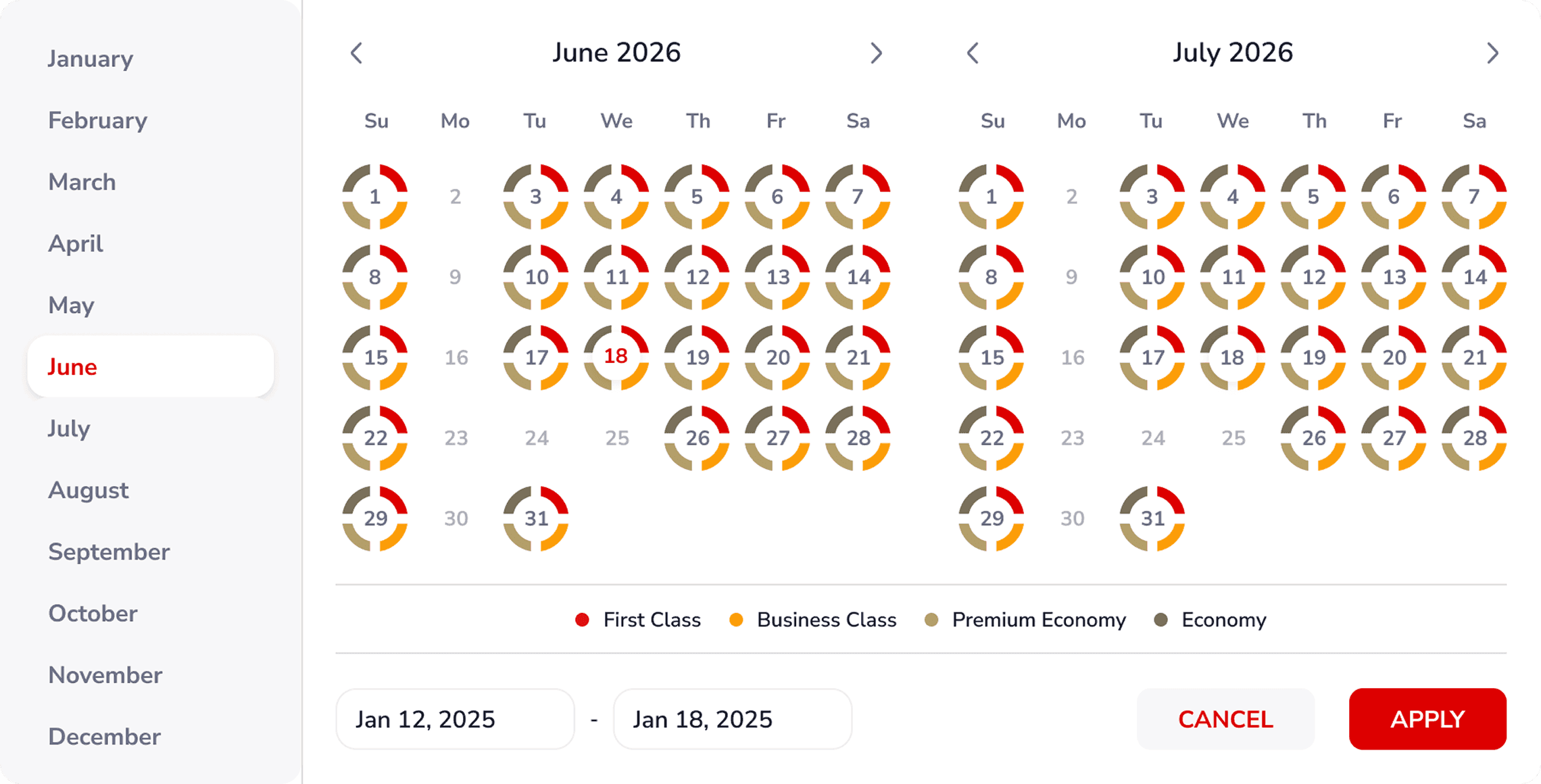Click the Premium Economy legend dot

point(933,620)
